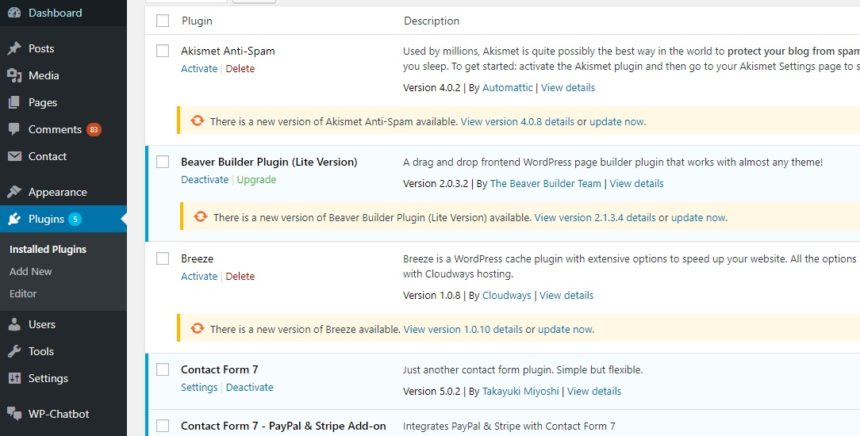Open the Media library icon

pos(14,75)
